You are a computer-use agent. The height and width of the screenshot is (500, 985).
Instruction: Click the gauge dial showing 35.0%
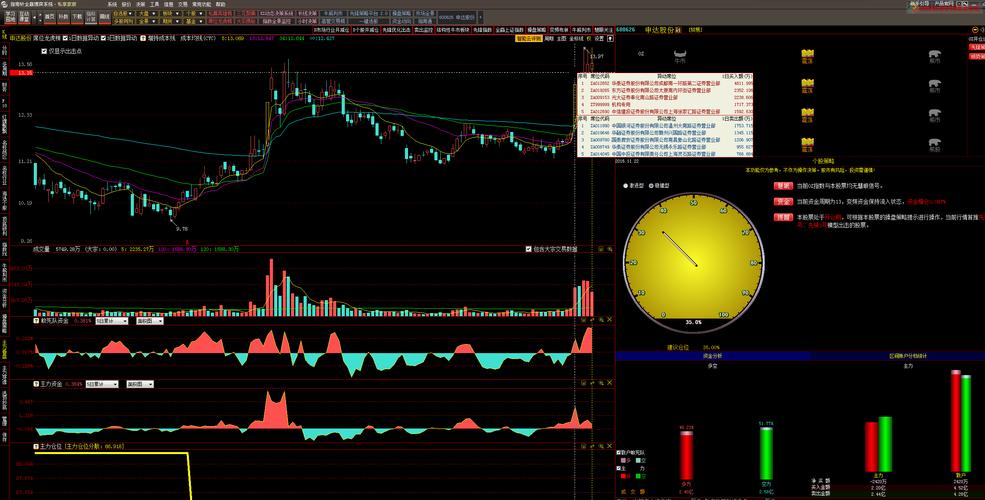[694, 263]
